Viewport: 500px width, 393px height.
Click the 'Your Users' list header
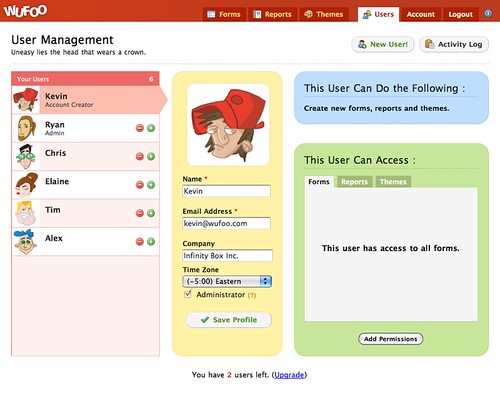pos(85,79)
